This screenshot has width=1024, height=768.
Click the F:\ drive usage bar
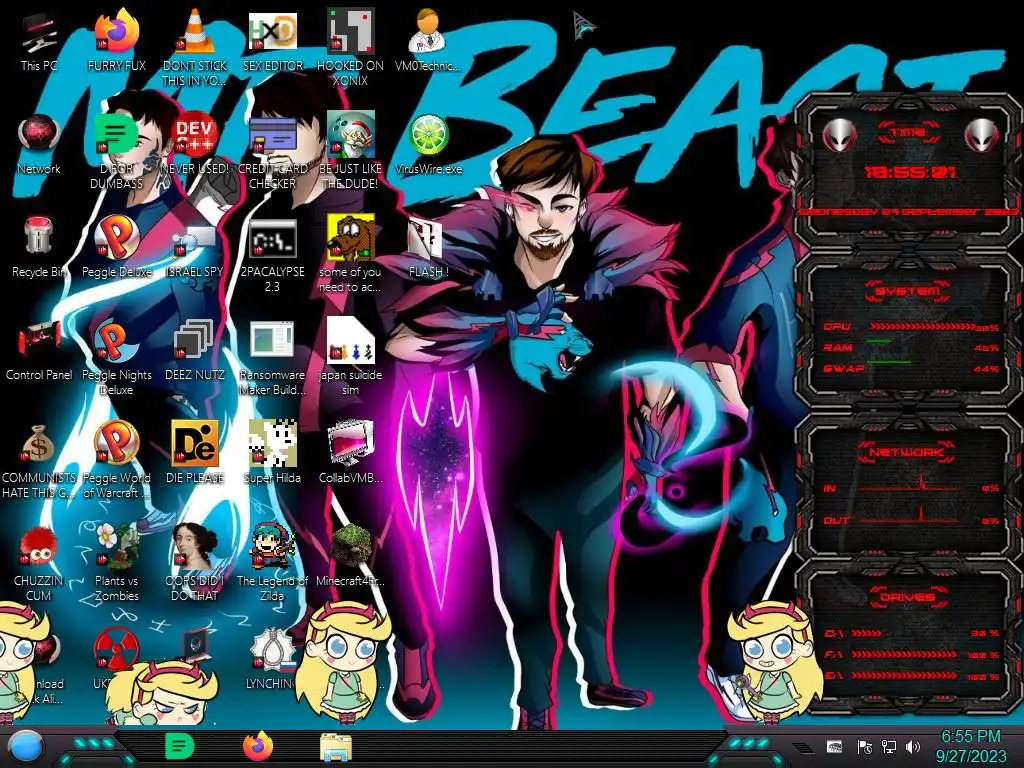[x=904, y=654]
